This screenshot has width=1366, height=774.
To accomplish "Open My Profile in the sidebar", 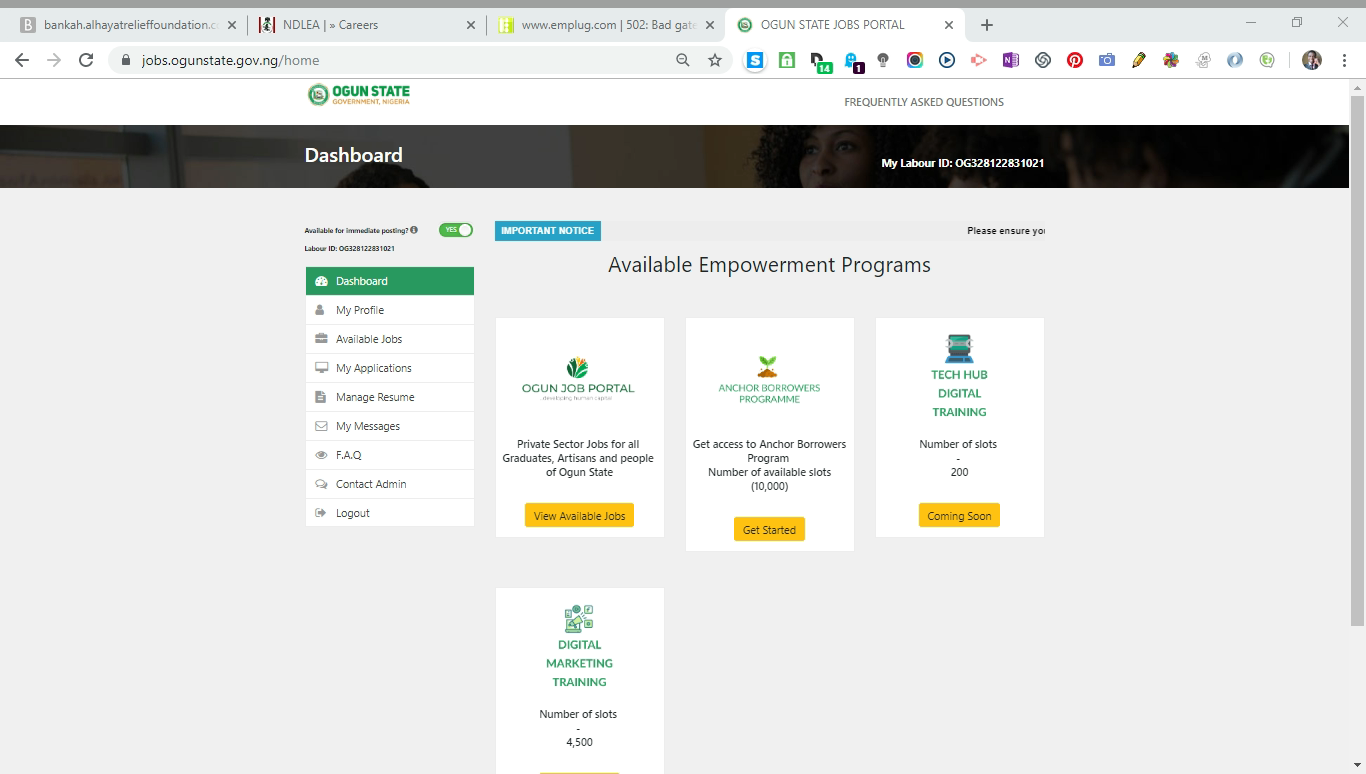I will (x=360, y=310).
